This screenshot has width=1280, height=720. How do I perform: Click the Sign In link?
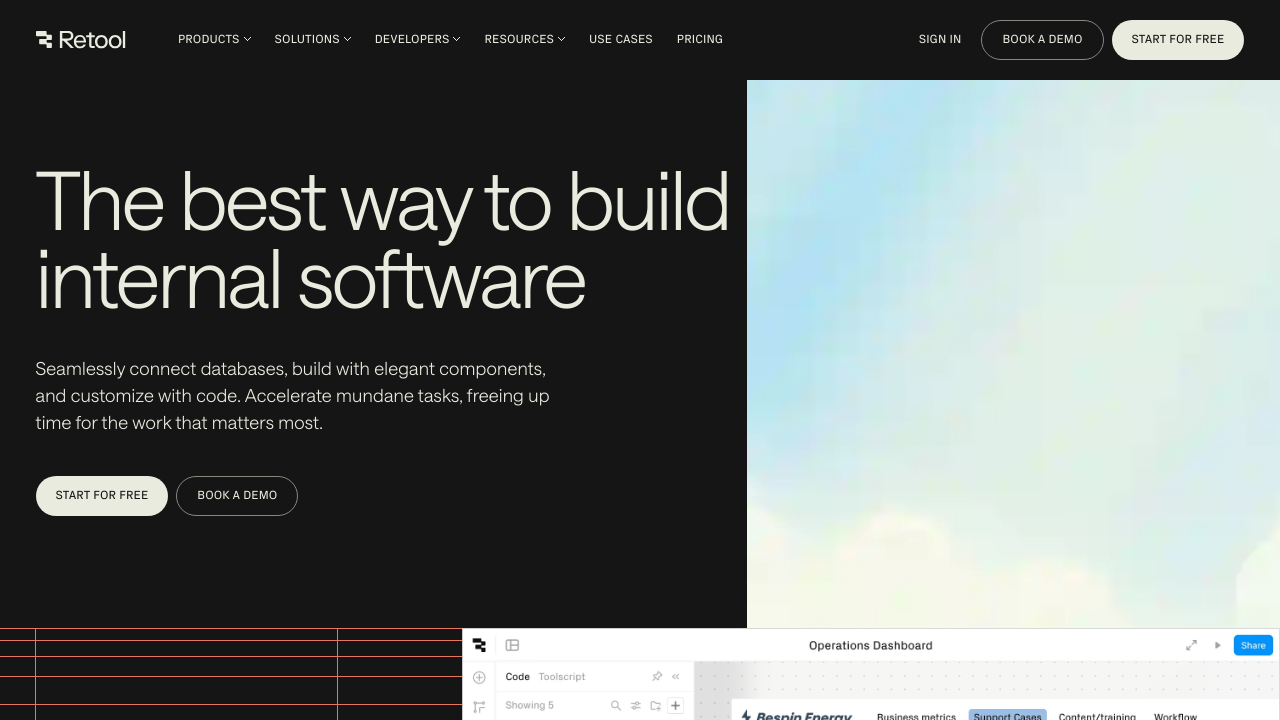pyautogui.click(x=939, y=40)
